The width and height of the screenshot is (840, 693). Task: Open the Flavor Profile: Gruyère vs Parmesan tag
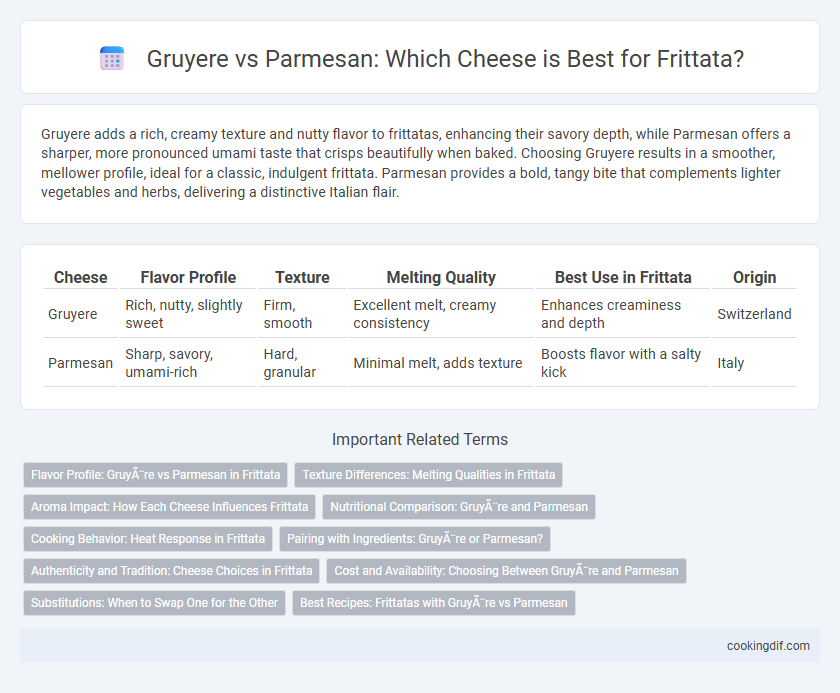(x=155, y=475)
